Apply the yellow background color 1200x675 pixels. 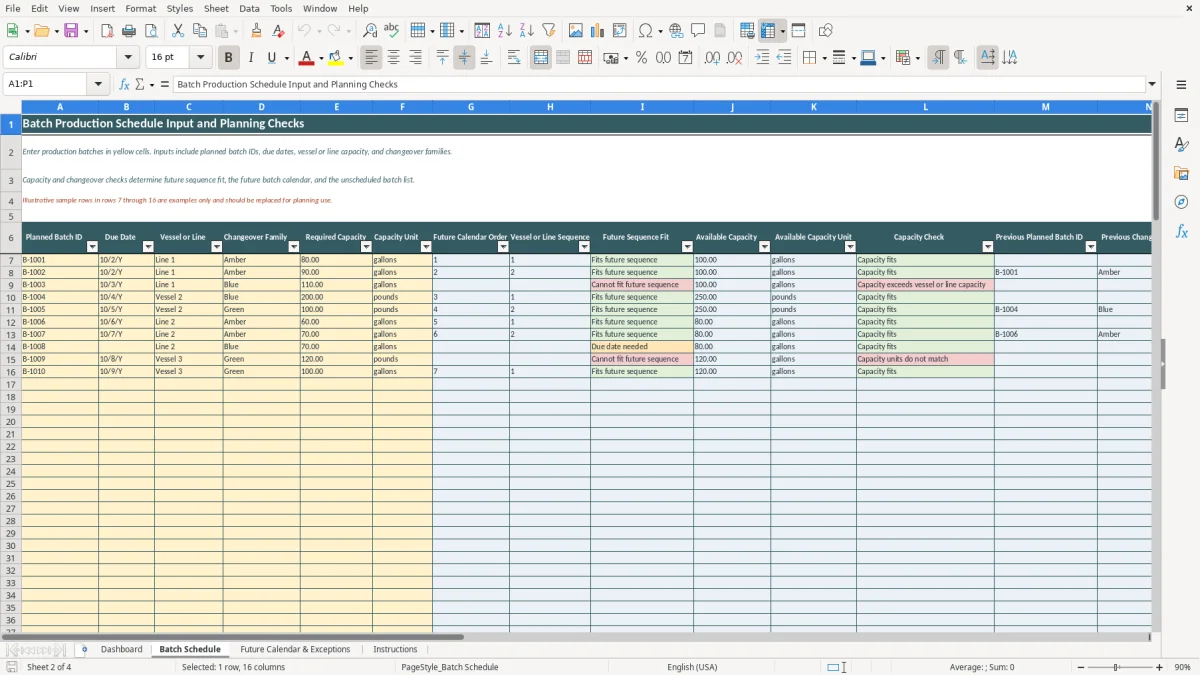(x=336, y=58)
